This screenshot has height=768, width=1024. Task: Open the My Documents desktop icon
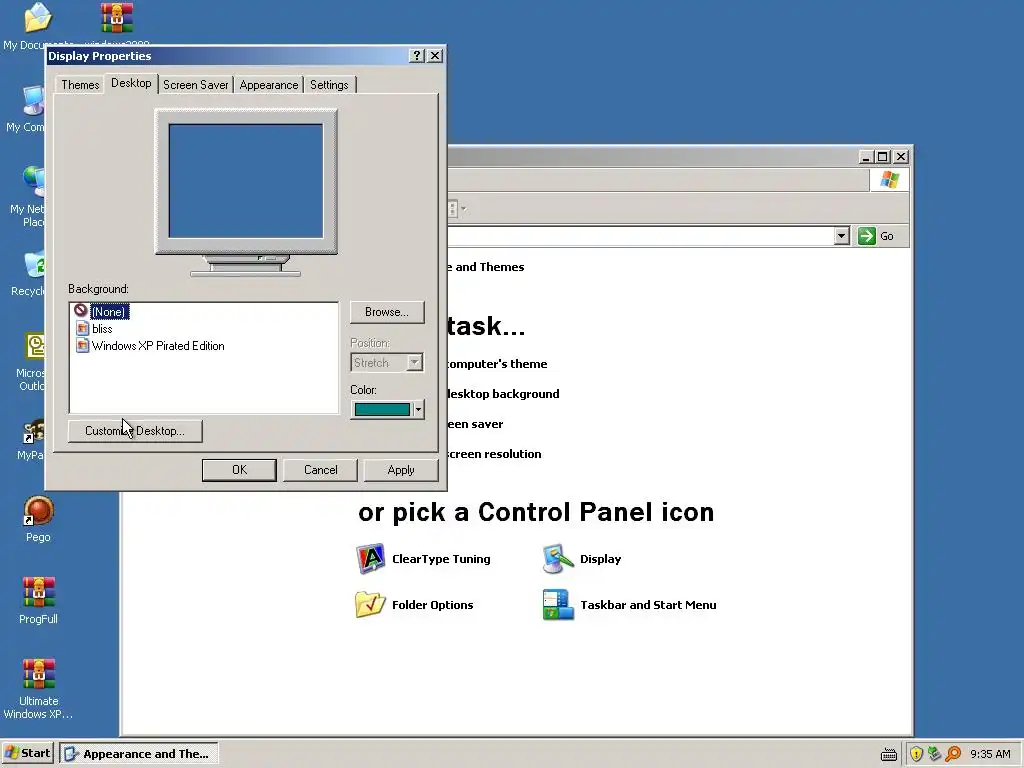(37, 18)
